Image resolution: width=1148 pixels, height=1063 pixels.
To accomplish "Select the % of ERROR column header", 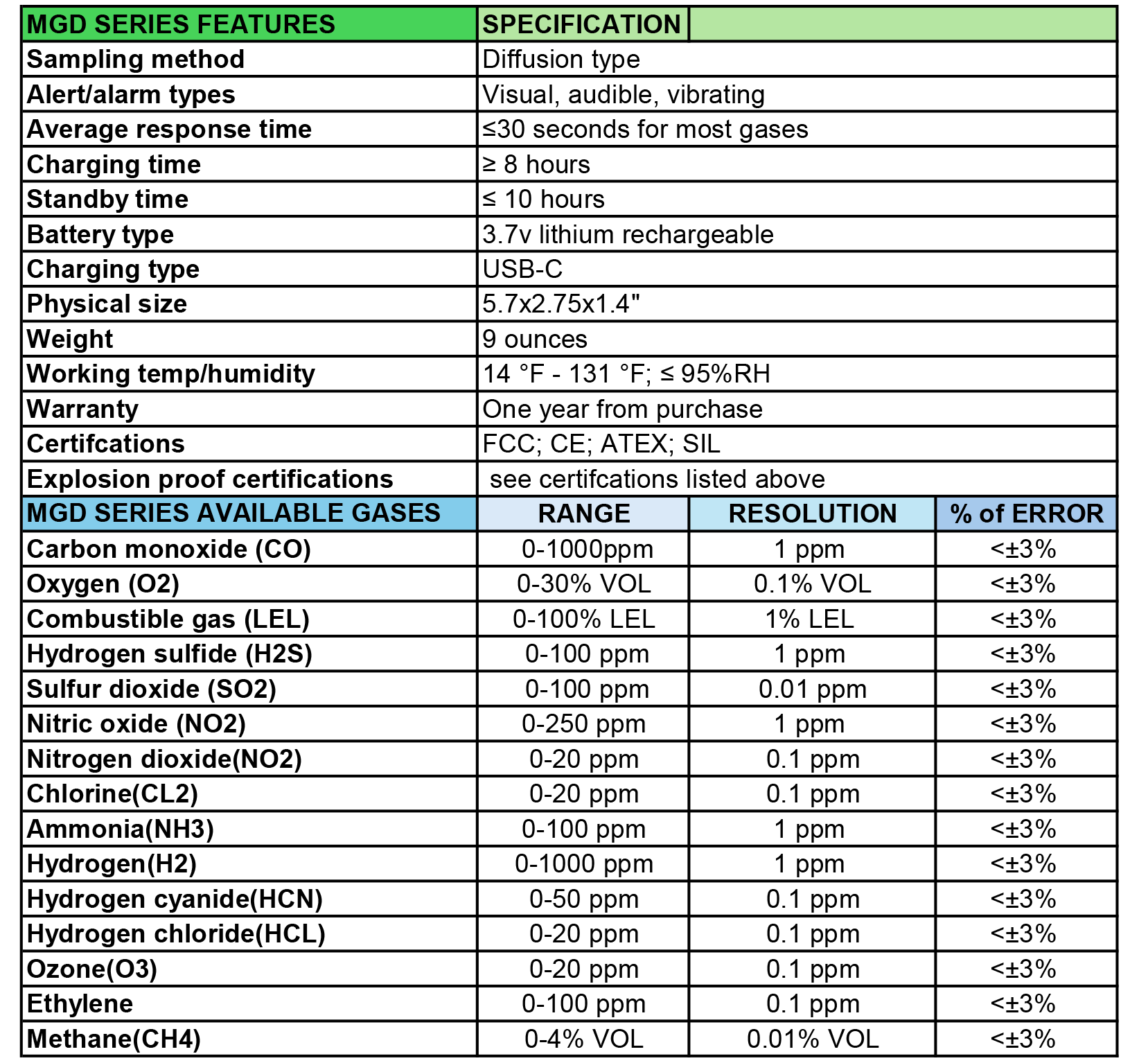I will [1026, 513].
